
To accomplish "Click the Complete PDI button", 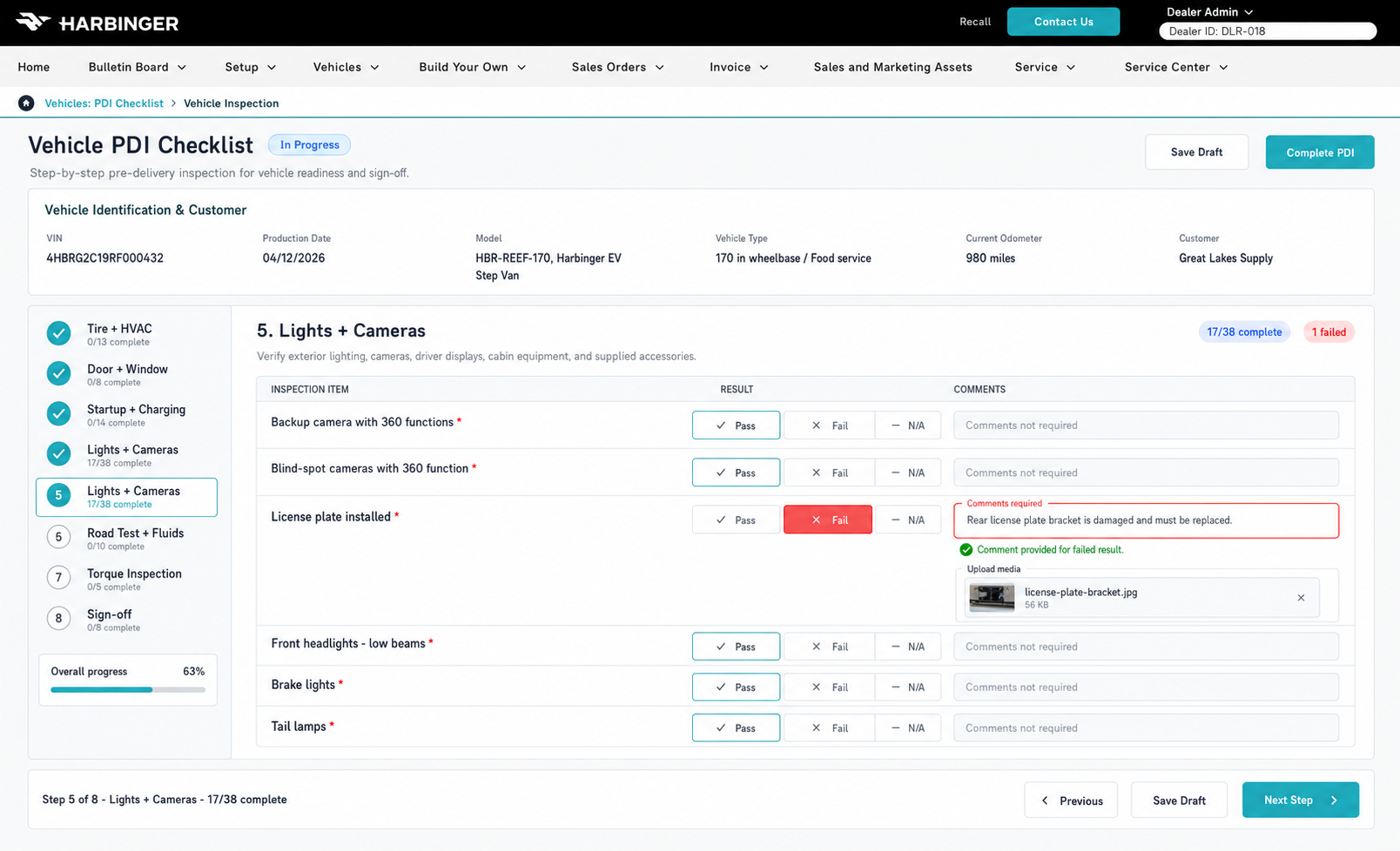I will pos(1320,152).
